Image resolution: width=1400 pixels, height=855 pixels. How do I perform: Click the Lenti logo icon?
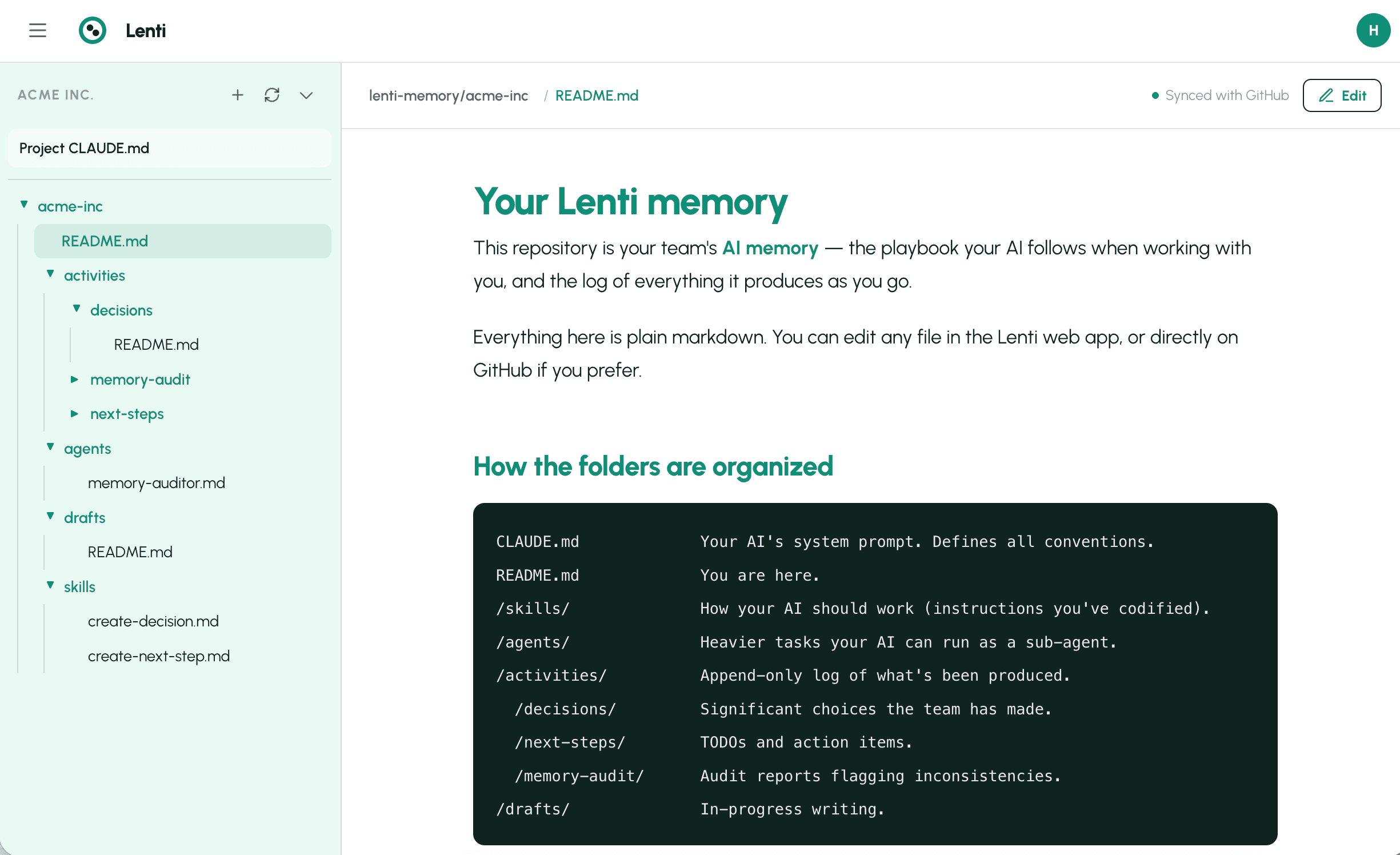pyautogui.click(x=93, y=30)
